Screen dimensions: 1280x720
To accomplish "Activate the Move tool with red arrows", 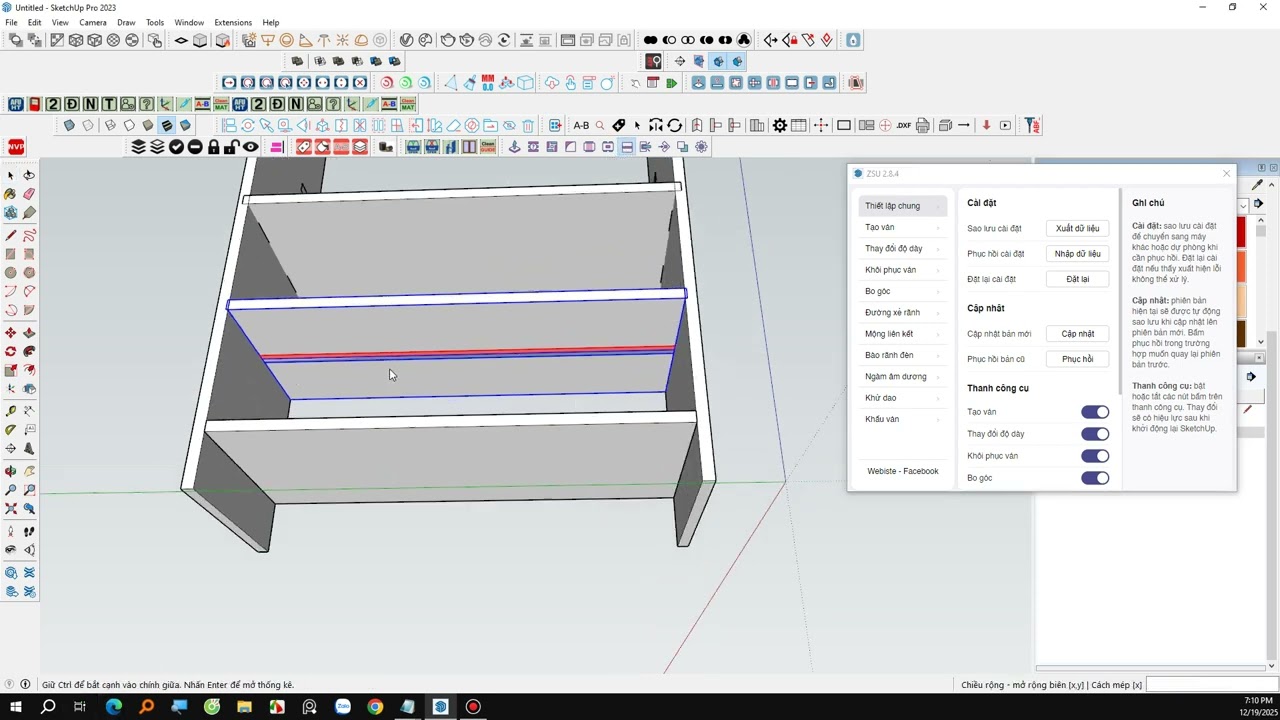I will [x=11, y=333].
